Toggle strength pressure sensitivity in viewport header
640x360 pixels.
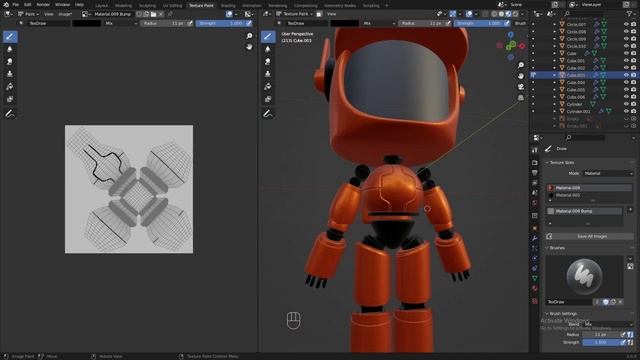[x=507, y=23]
